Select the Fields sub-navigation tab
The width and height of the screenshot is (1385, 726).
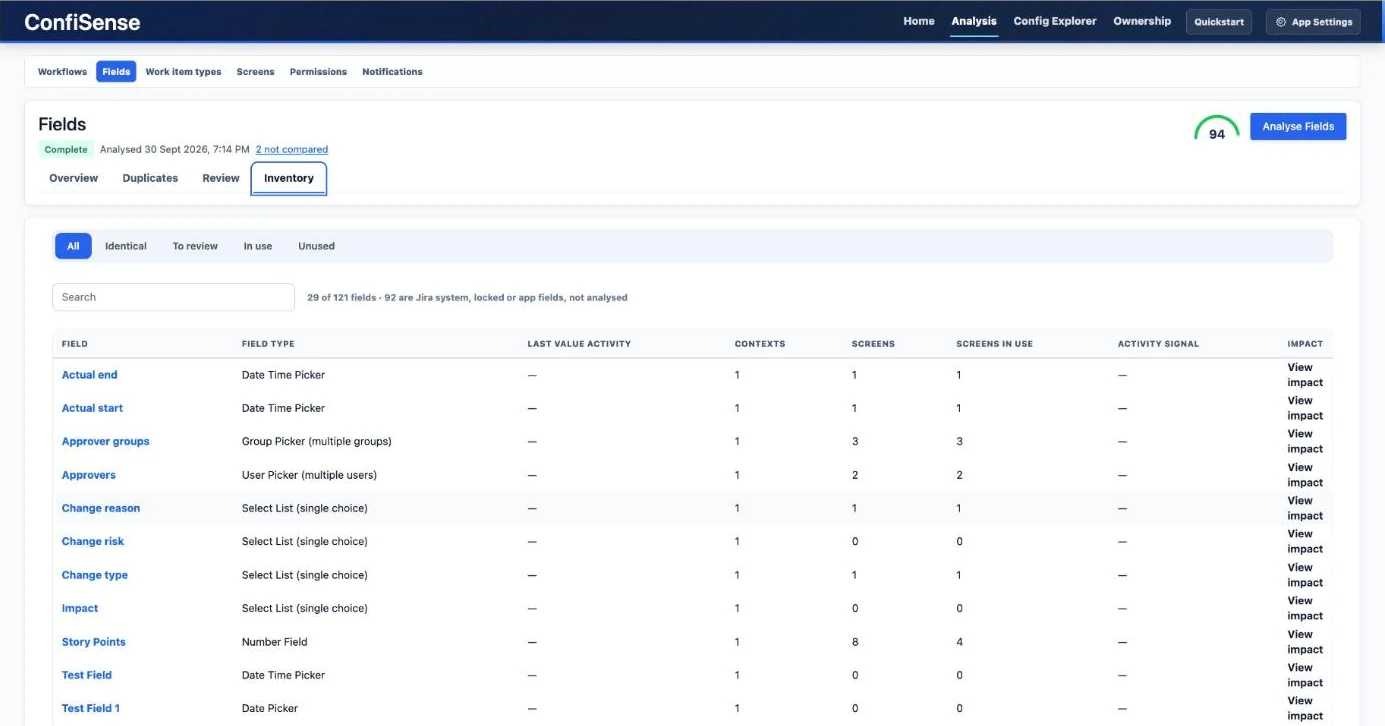[116, 72]
